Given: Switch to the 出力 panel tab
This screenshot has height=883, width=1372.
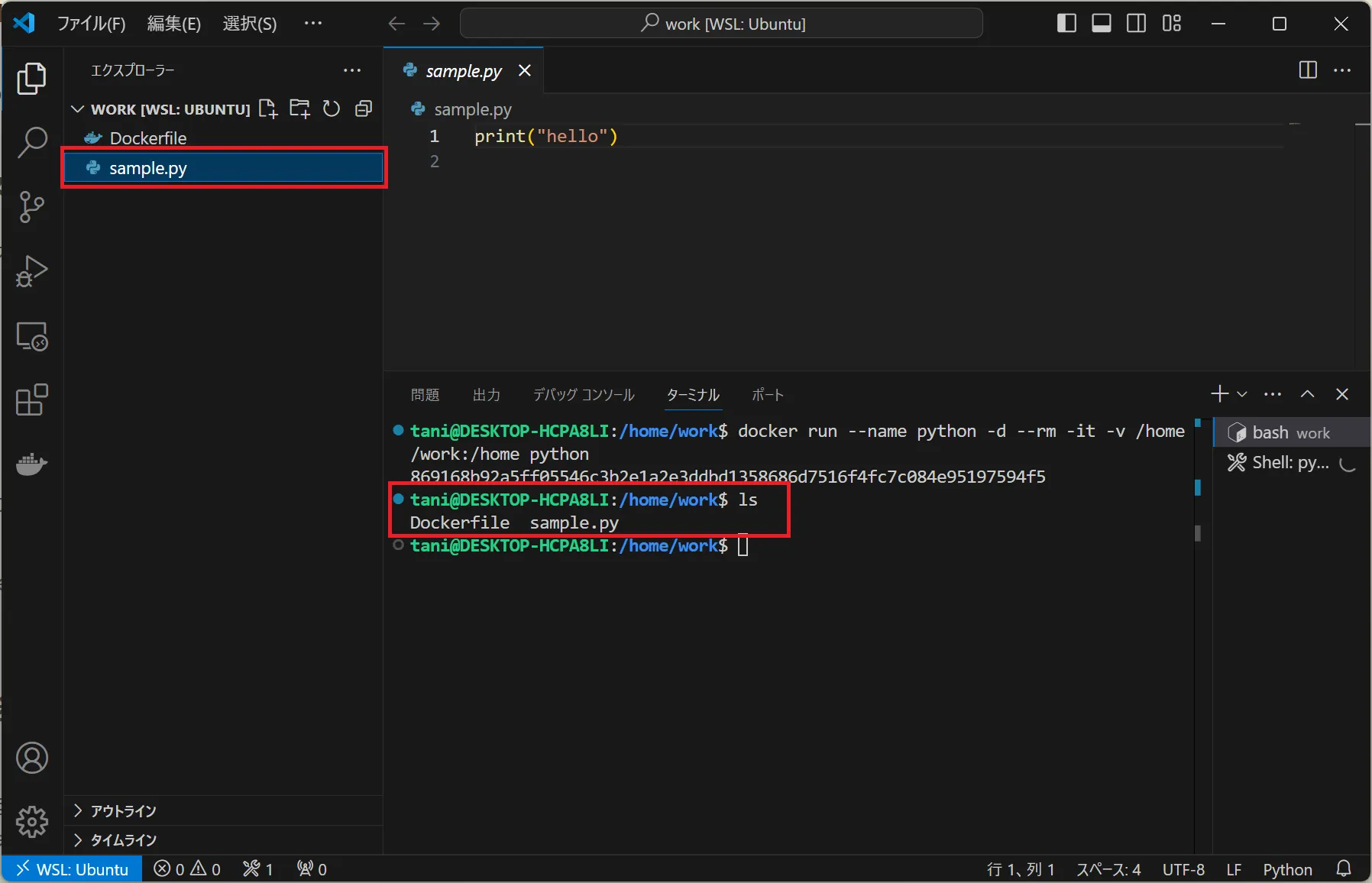Looking at the screenshot, I should [486, 395].
